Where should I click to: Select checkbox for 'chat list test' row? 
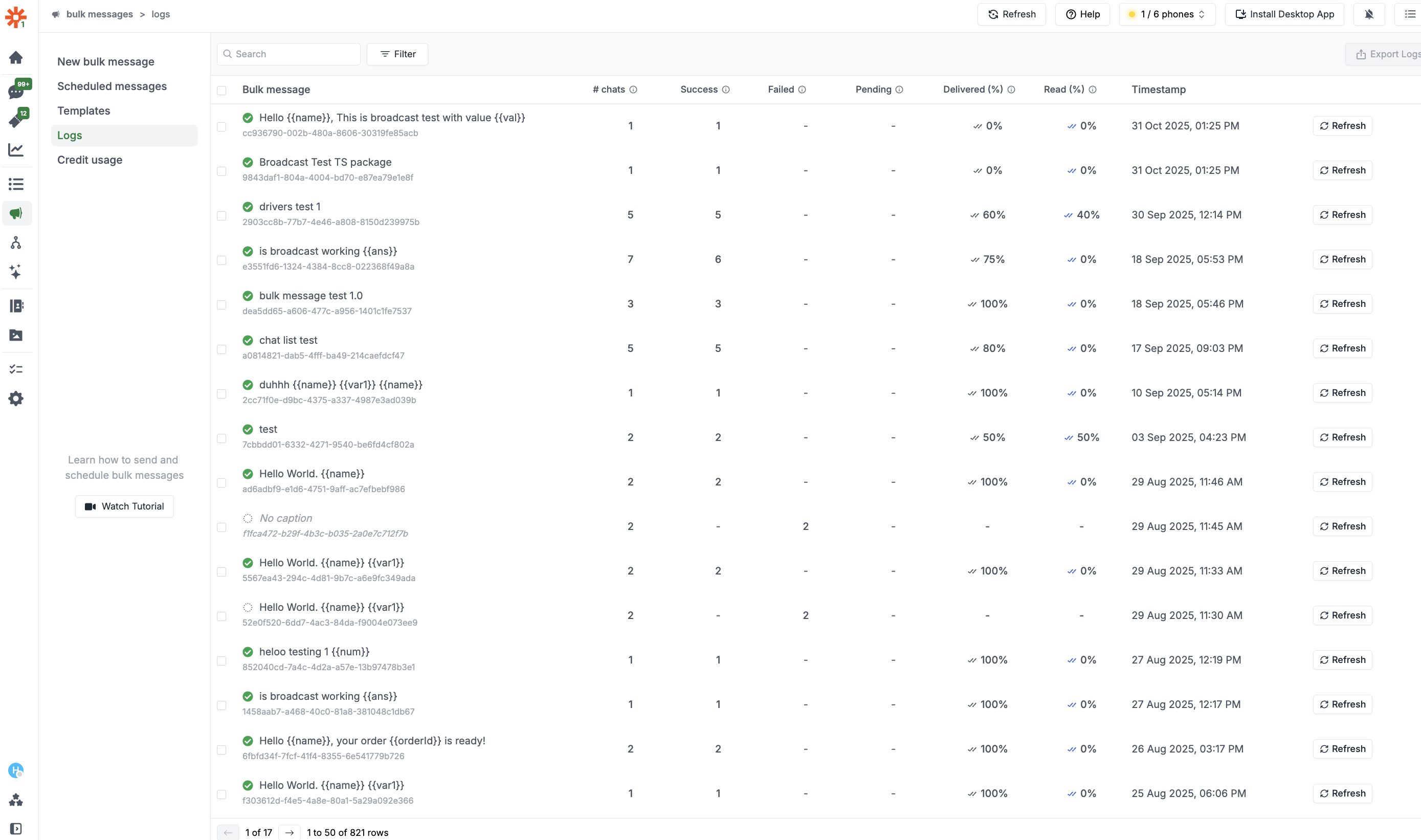coord(221,349)
